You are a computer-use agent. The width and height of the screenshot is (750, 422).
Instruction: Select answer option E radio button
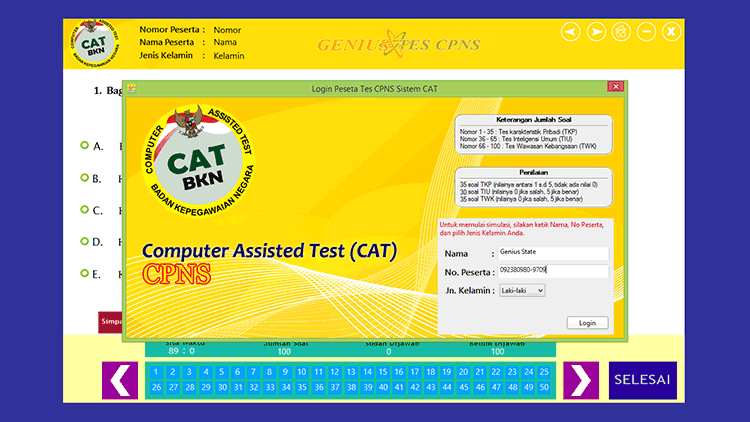pyautogui.click(x=85, y=273)
